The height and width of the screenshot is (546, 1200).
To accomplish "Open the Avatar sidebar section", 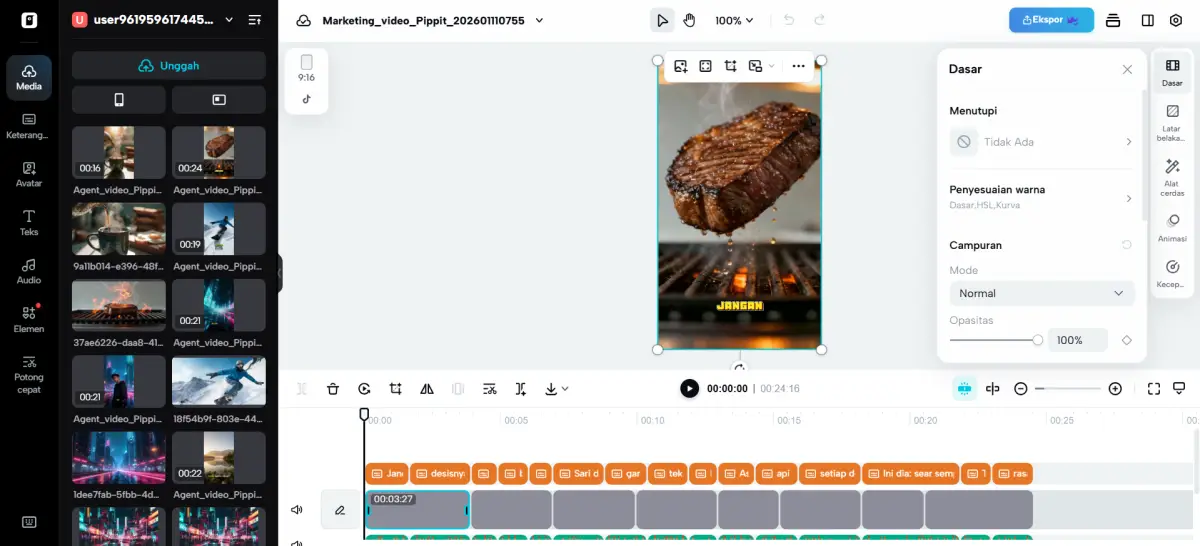I will 29,175.
